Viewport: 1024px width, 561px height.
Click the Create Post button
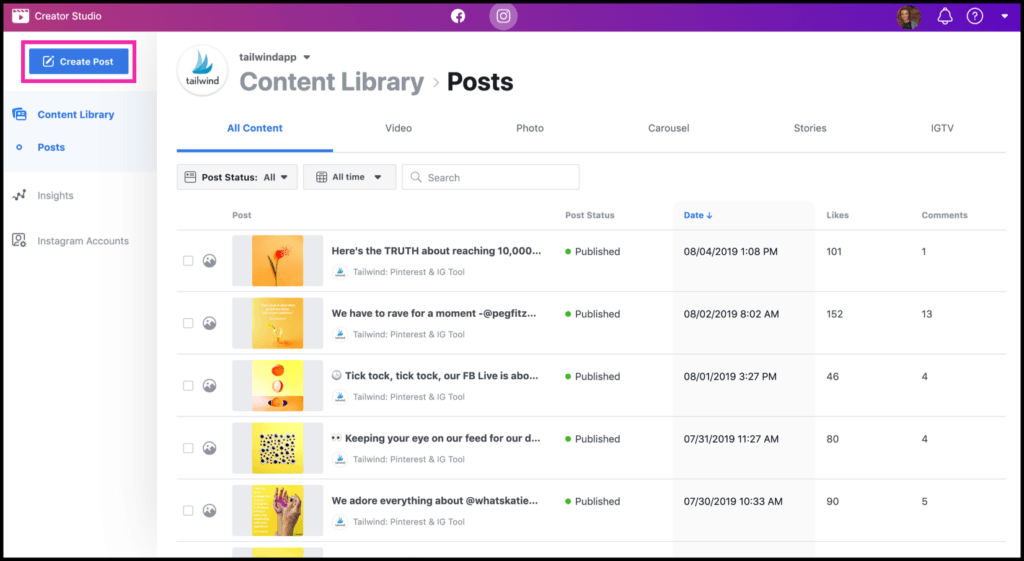[78, 61]
